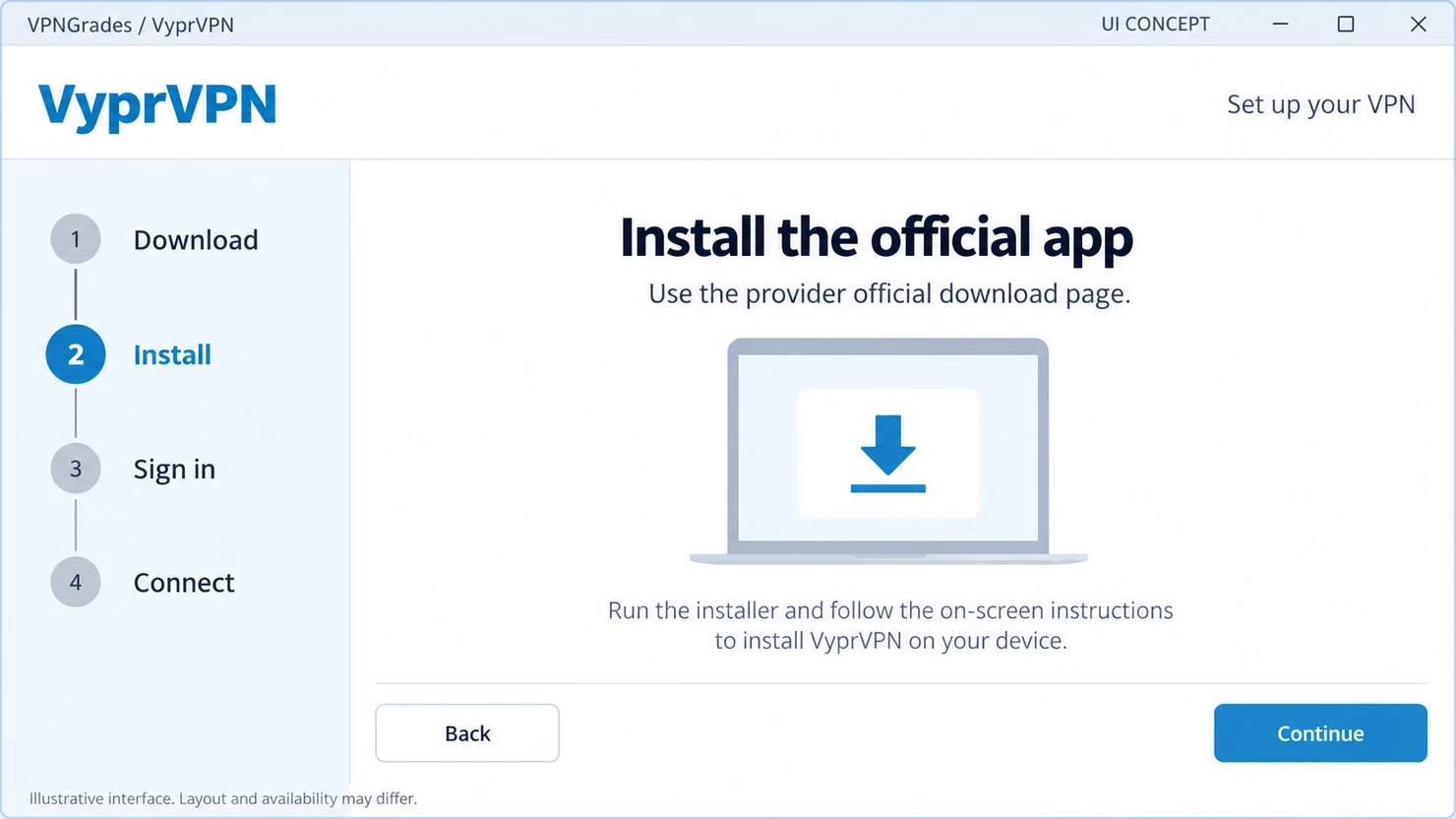Maximize the window

1346,24
